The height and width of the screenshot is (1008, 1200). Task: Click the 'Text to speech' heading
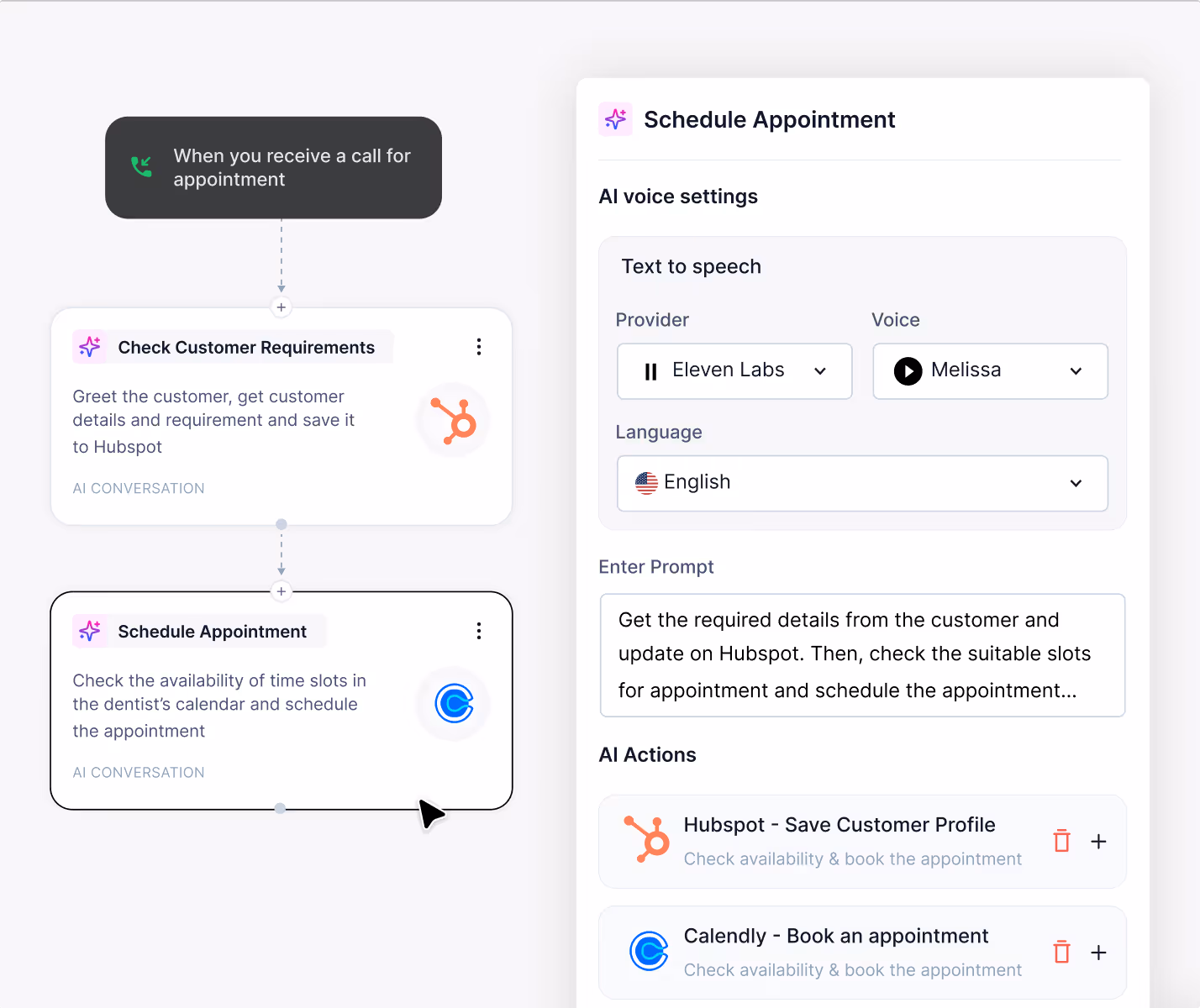692,266
